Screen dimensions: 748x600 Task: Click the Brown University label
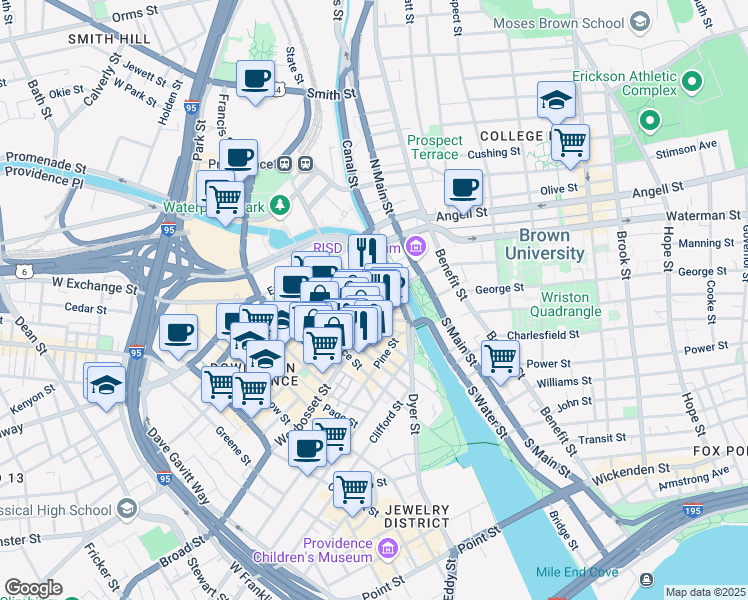tap(545, 244)
